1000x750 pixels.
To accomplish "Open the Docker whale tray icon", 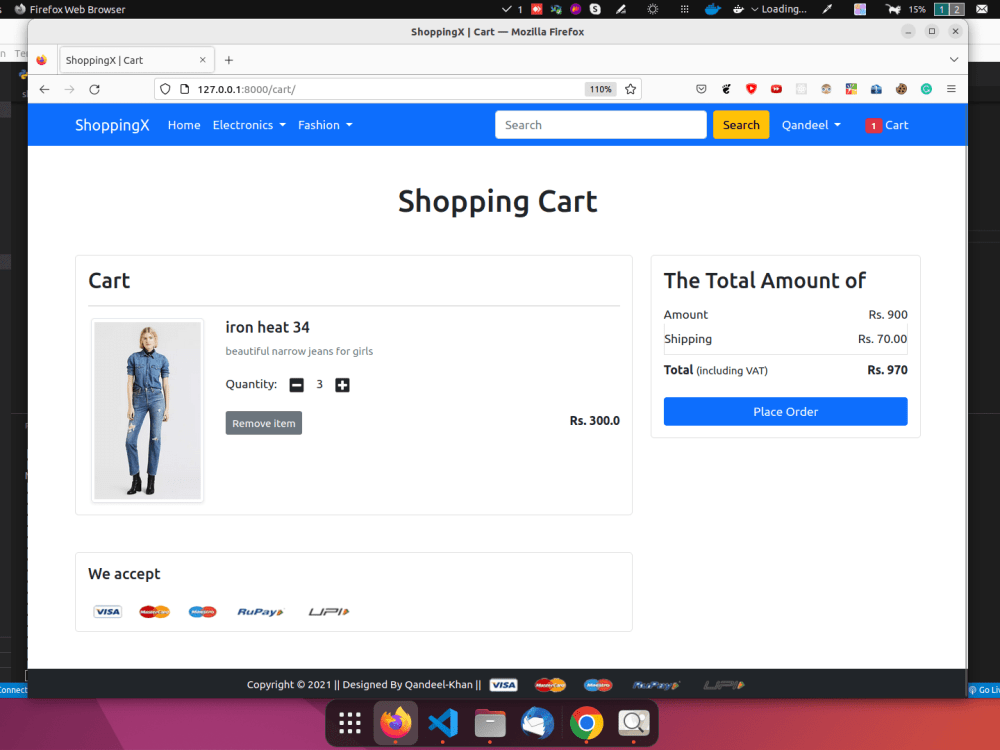I will tap(712, 9).
